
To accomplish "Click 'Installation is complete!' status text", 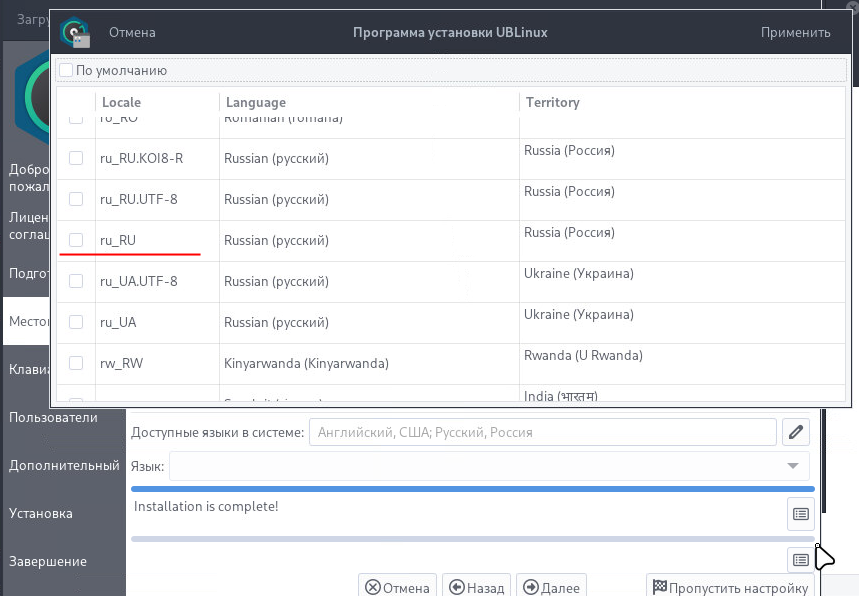I will click(206, 507).
